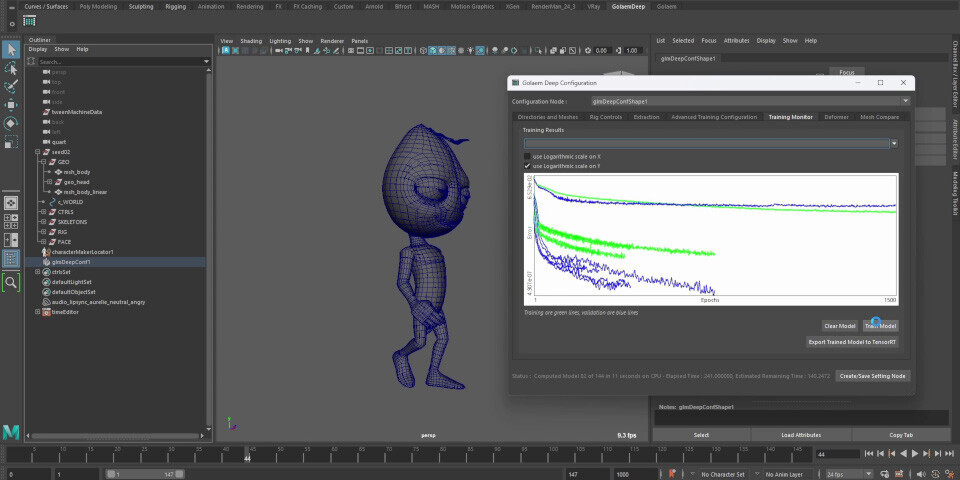Expand the SKELETONS group in Outliner
The height and width of the screenshot is (480, 960).
(43, 222)
